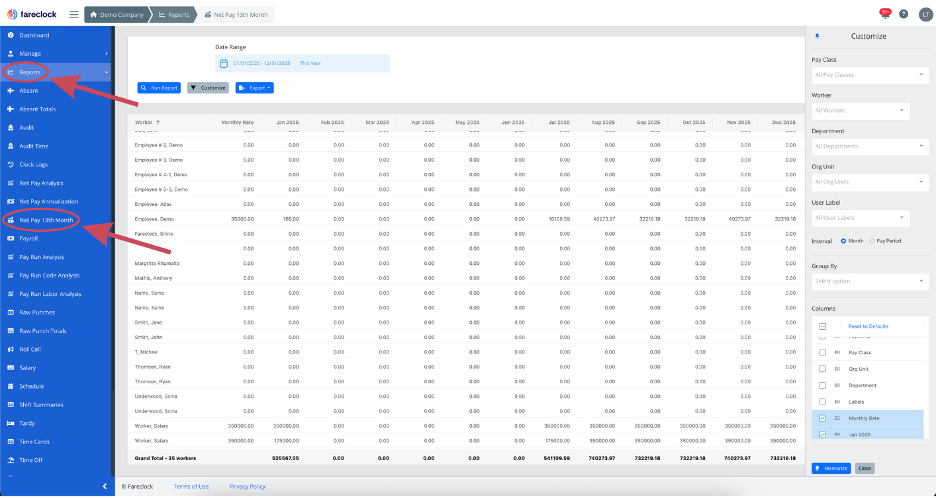
Task: Open the help question mark icon
Action: click(903, 14)
